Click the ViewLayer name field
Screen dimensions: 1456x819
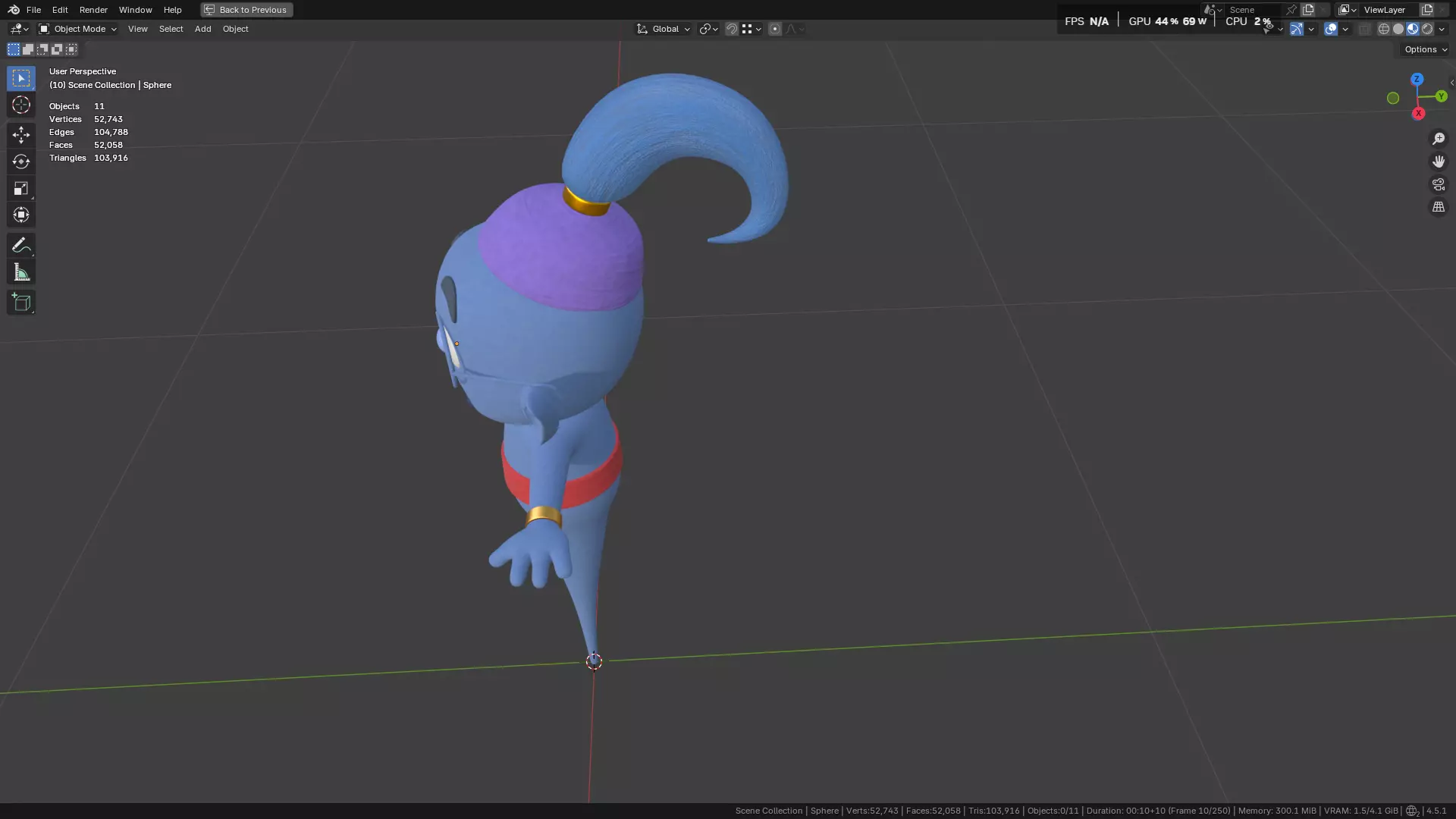pyautogui.click(x=1390, y=10)
